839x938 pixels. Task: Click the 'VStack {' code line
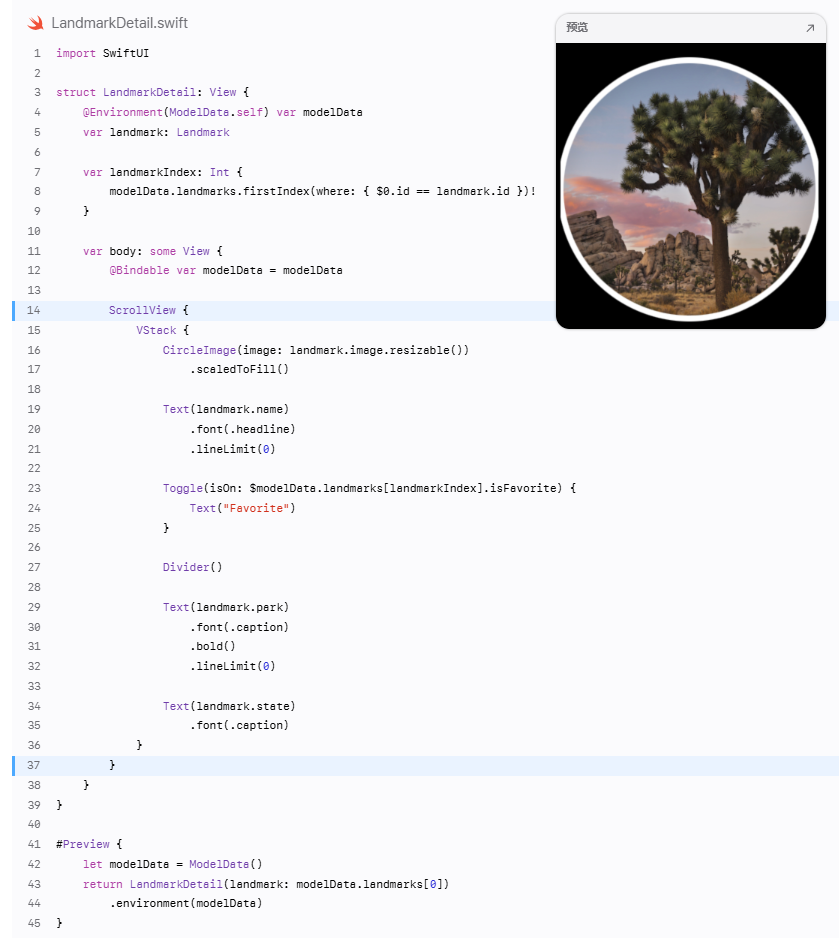pos(162,330)
